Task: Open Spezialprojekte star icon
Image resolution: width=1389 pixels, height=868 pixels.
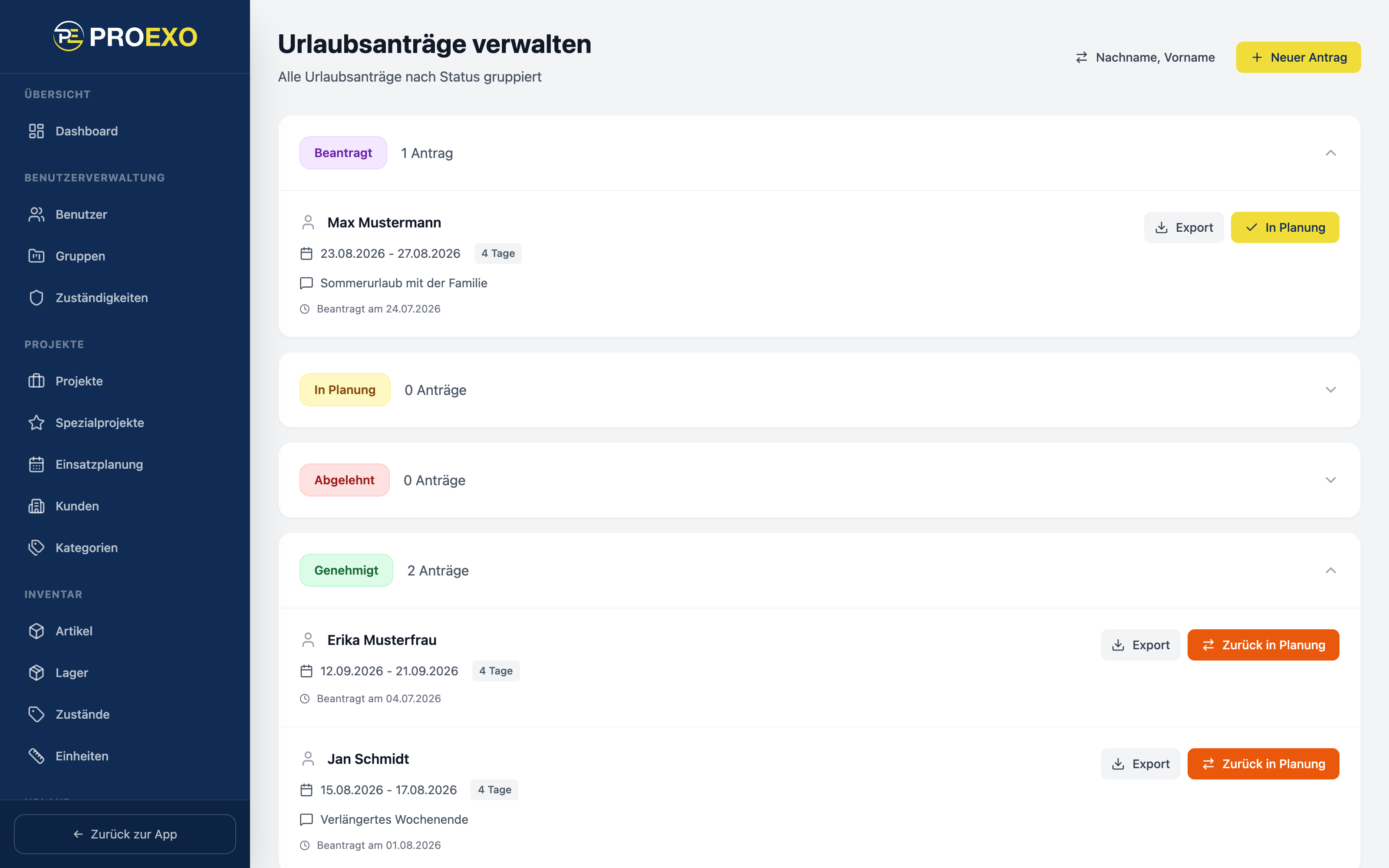Action: pos(36,423)
